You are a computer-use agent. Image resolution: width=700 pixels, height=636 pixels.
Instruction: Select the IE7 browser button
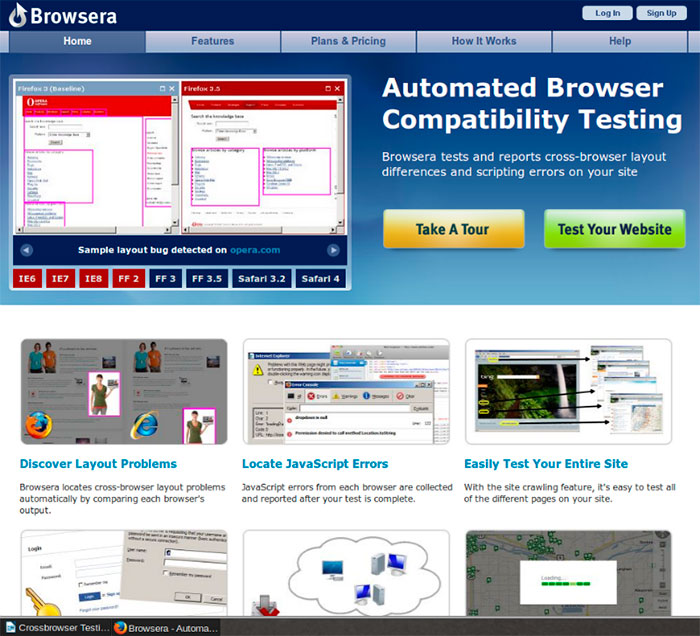pos(60,279)
